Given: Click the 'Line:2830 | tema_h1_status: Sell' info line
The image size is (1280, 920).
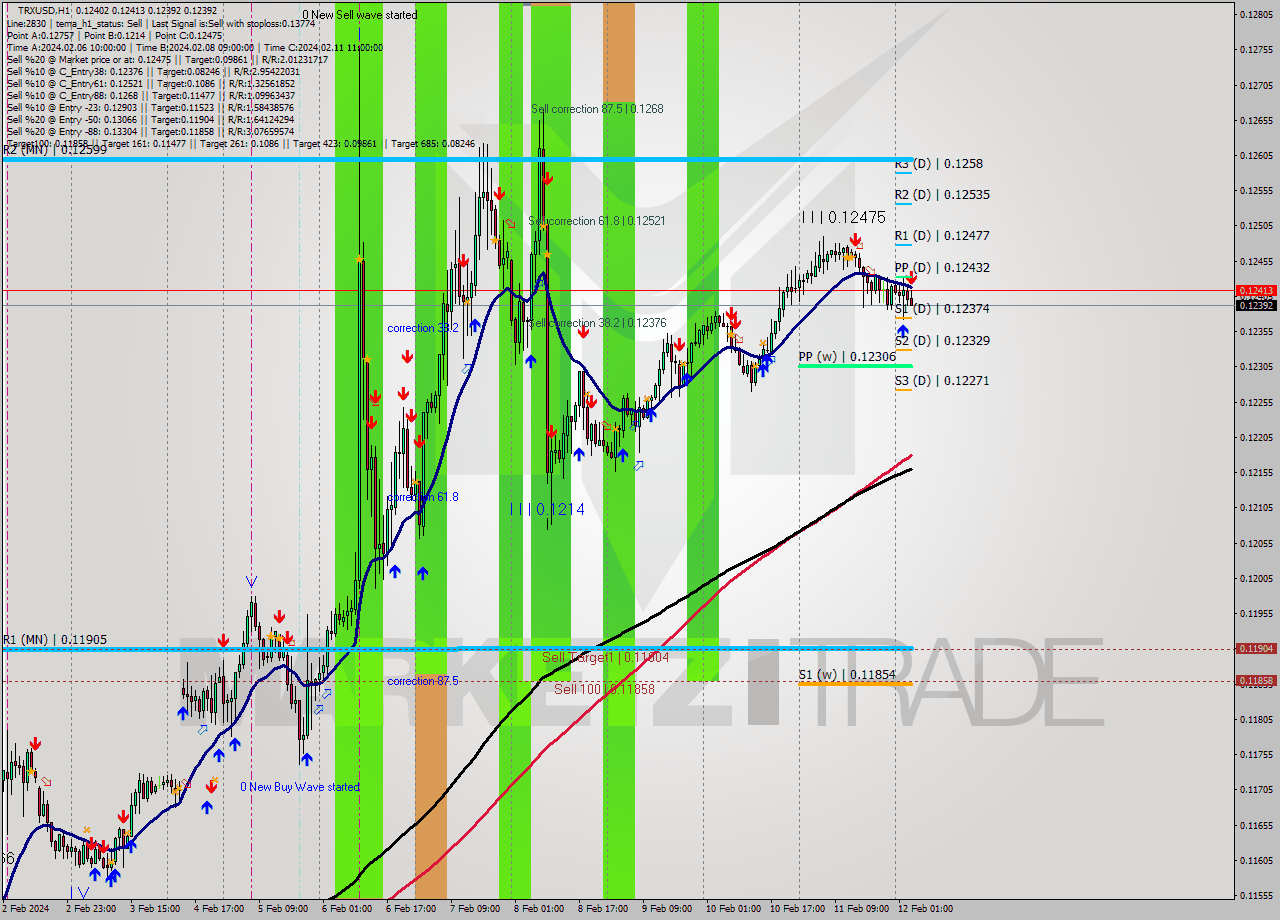Looking at the screenshot, I should (x=160, y=23).
